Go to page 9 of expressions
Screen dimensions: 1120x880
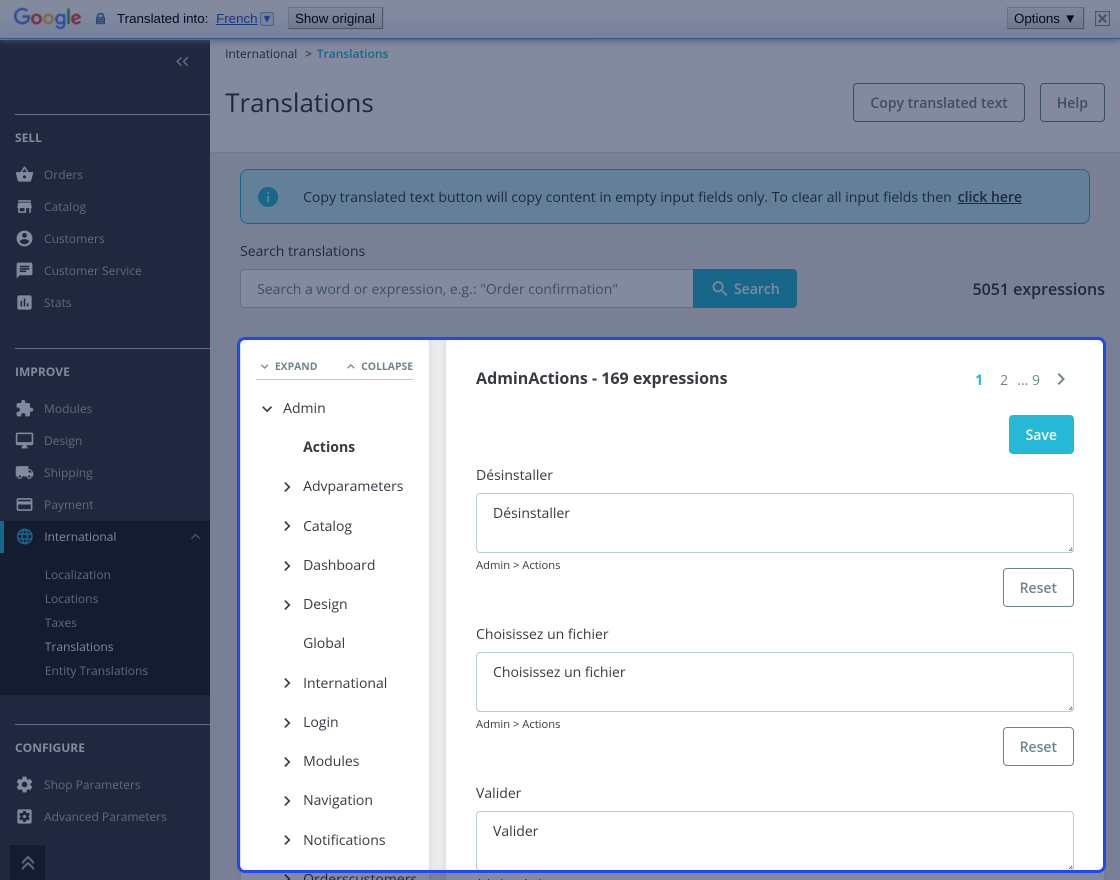1036,380
